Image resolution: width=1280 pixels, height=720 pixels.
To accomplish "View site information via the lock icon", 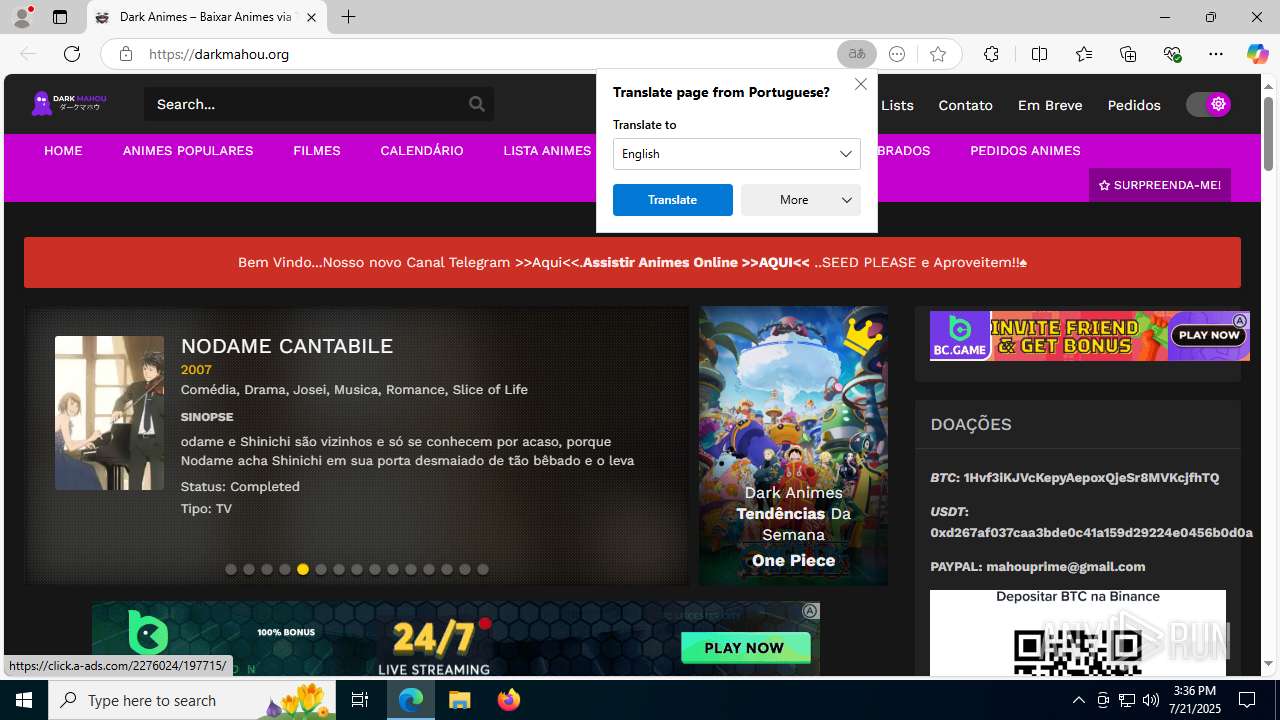I will tap(126, 54).
